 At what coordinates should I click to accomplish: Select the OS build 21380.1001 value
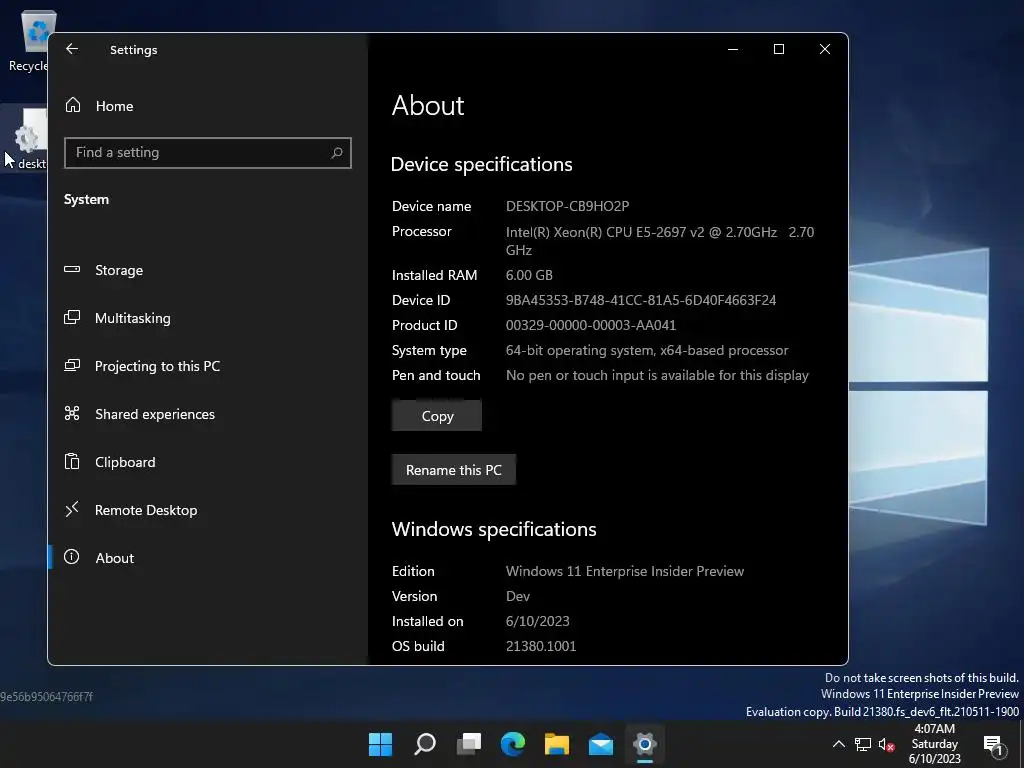click(541, 647)
